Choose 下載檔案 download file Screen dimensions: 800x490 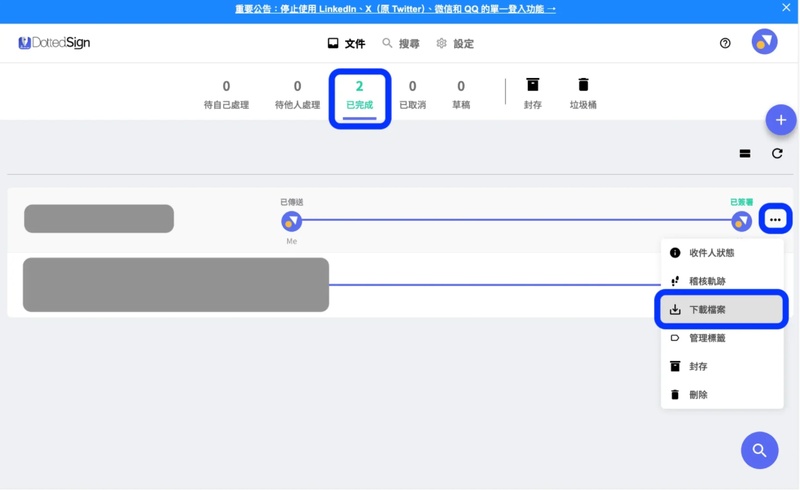coord(722,309)
